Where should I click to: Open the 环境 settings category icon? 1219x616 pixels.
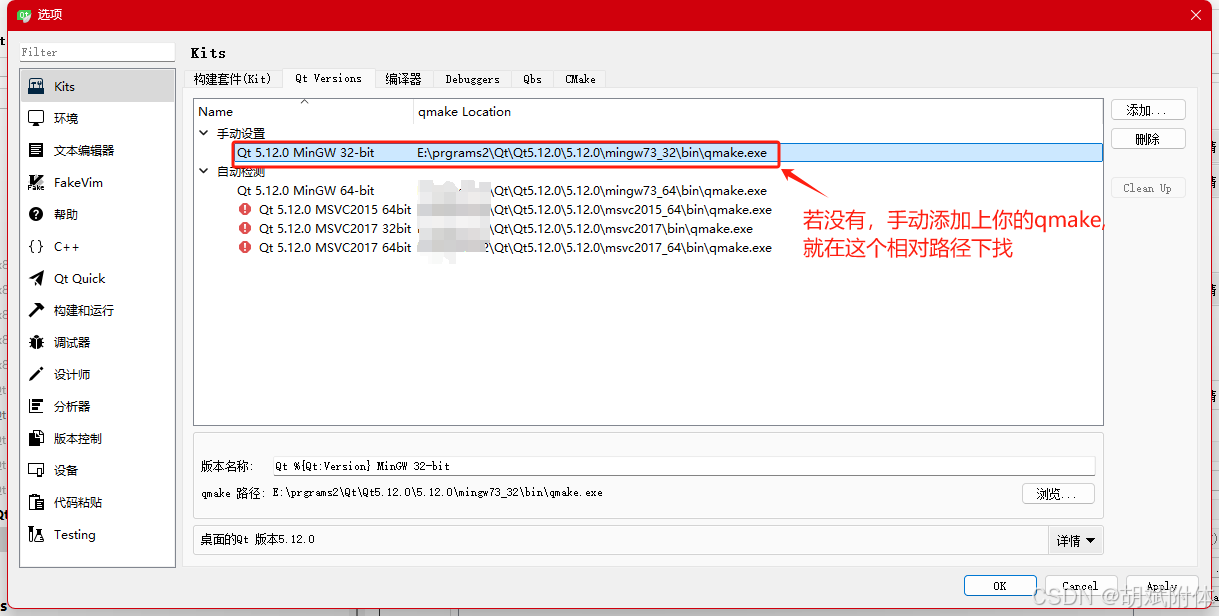36,118
